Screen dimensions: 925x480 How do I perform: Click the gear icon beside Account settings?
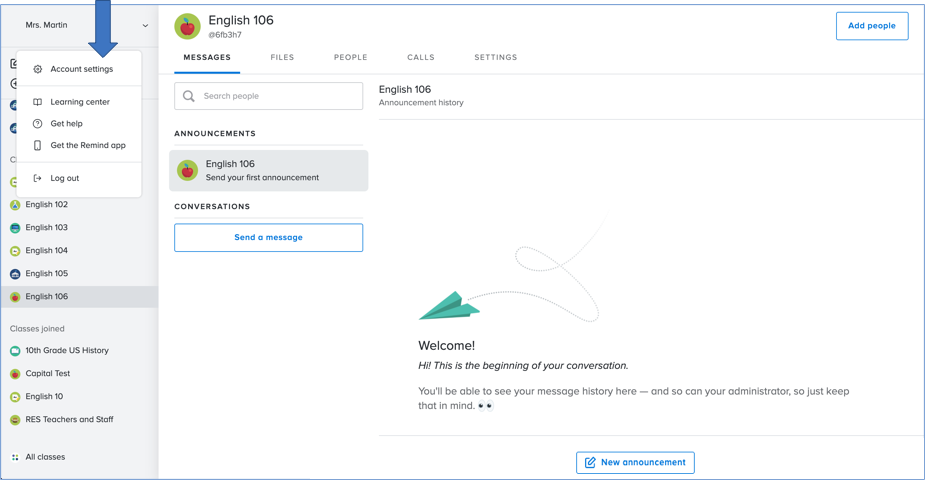pyautogui.click(x=38, y=69)
